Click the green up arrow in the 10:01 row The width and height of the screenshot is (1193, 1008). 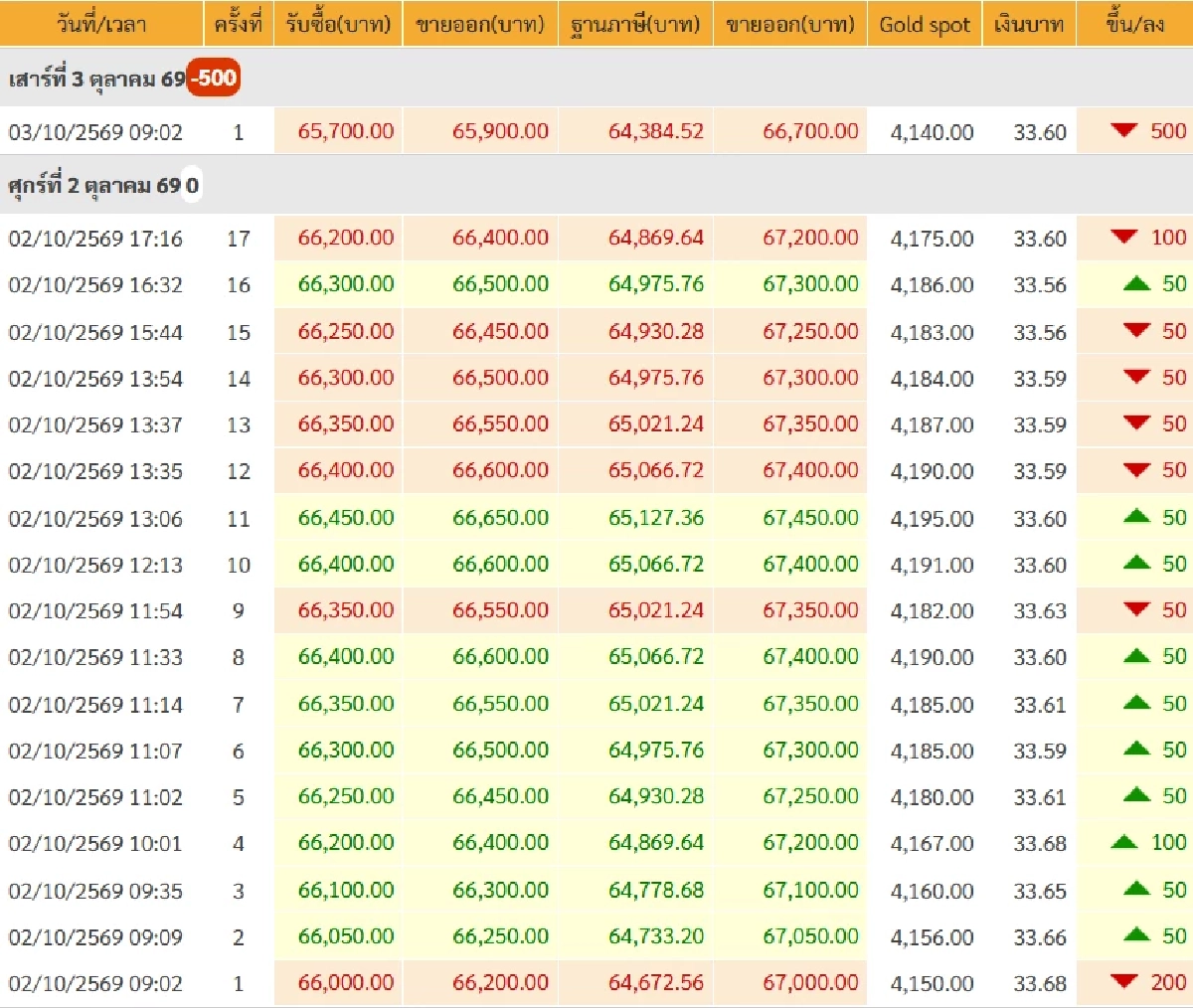point(1124,842)
